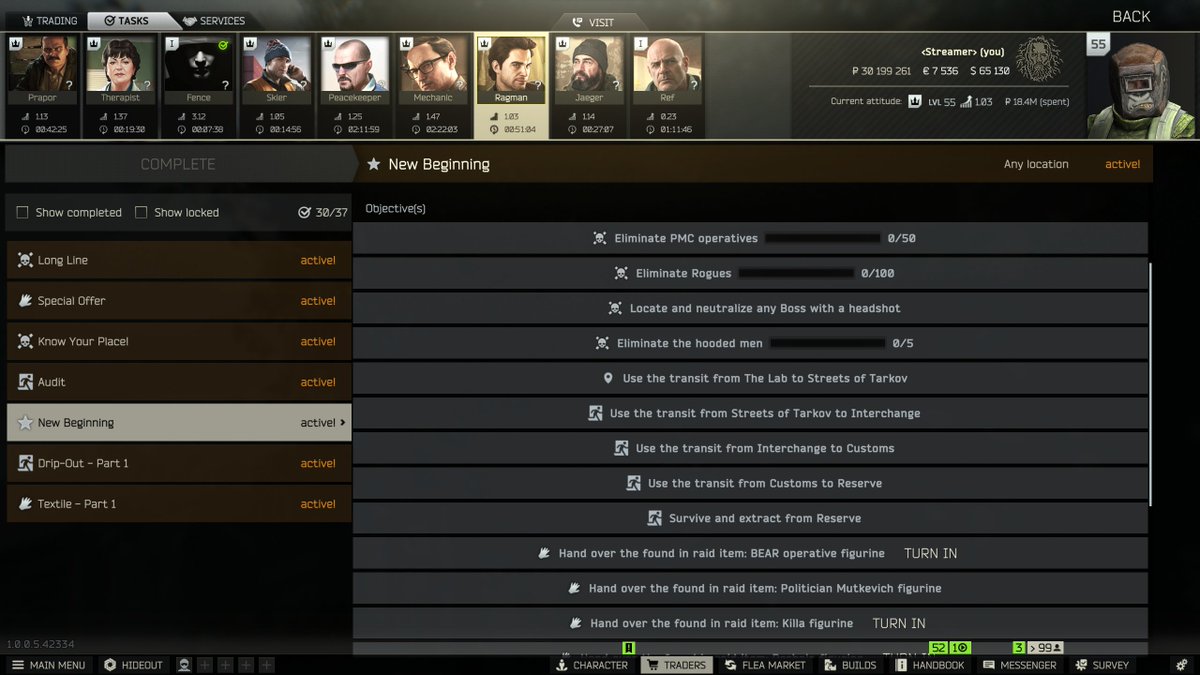
Task: Click the skull icon beside Know Your Place!
Action: (x=25, y=341)
